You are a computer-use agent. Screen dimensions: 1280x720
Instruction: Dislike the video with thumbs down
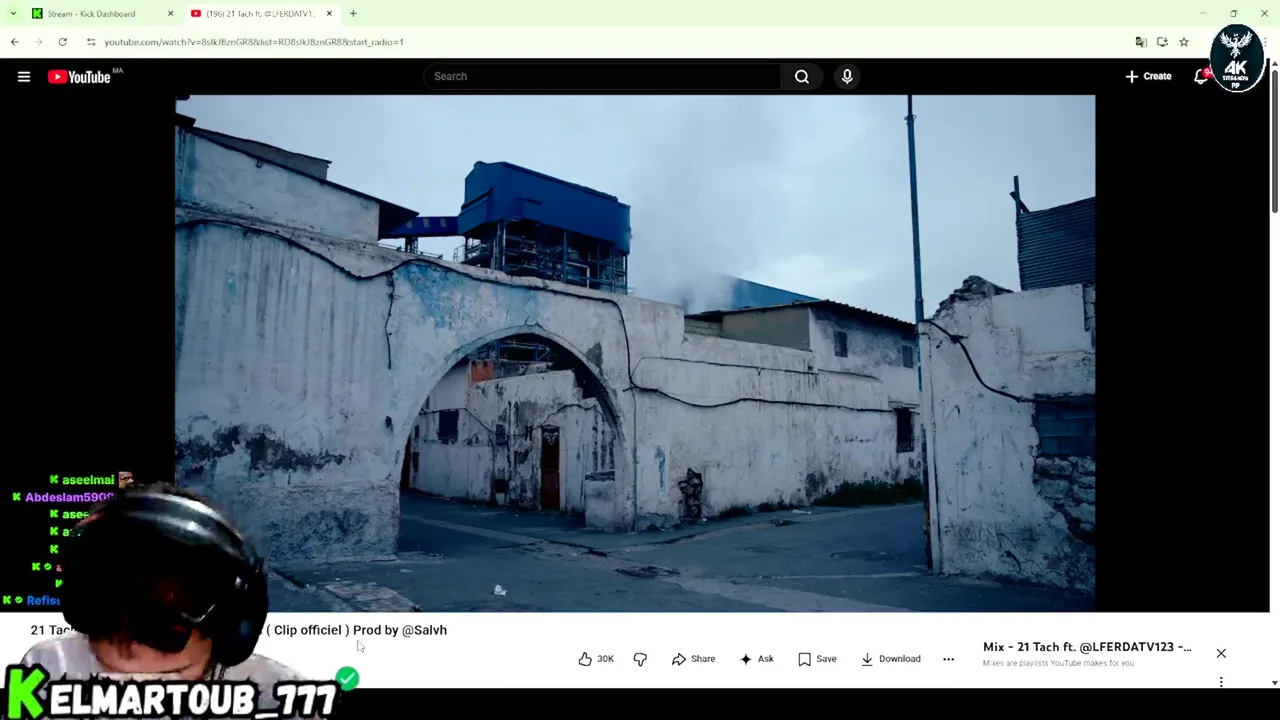(x=640, y=659)
